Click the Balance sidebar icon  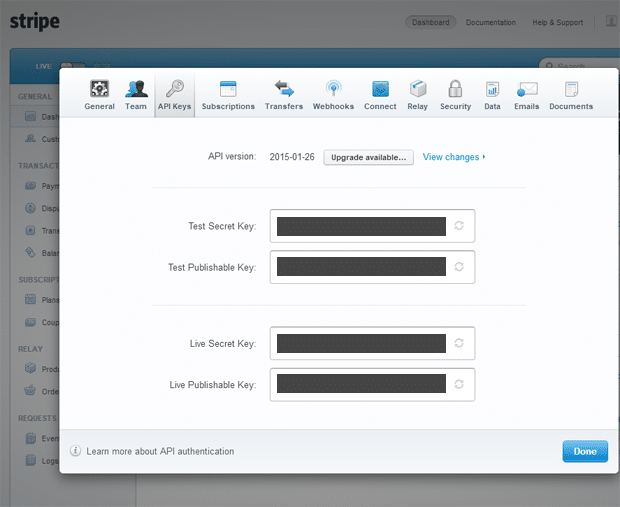tap(30, 252)
